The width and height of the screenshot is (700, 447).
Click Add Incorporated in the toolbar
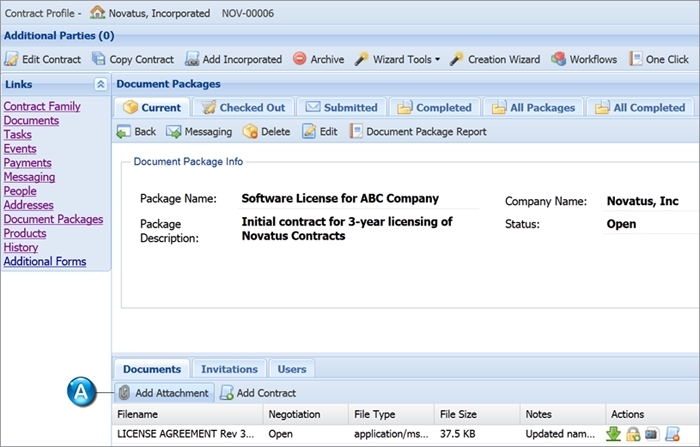pos(233,59)
